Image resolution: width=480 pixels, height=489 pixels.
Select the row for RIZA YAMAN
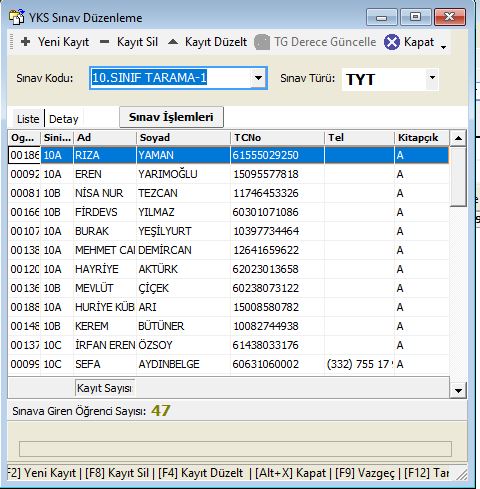tap(228, 155)
